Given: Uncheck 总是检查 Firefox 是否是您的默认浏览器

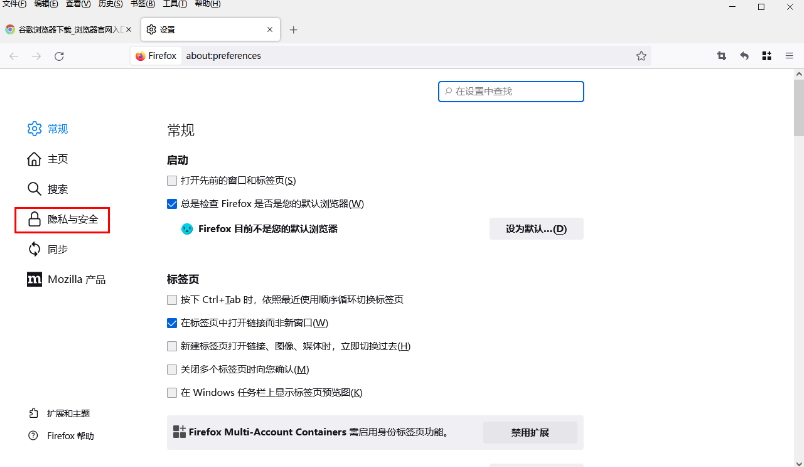Looking at the screenshot, I should 172,204.
